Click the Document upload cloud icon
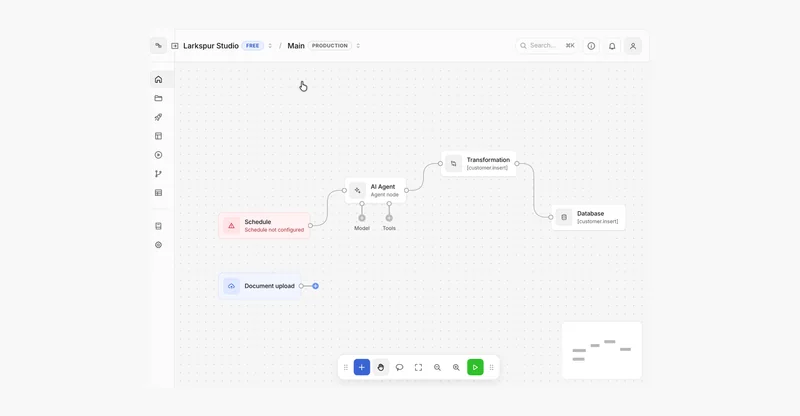This screenshot has height=416, width=800. 231,286
